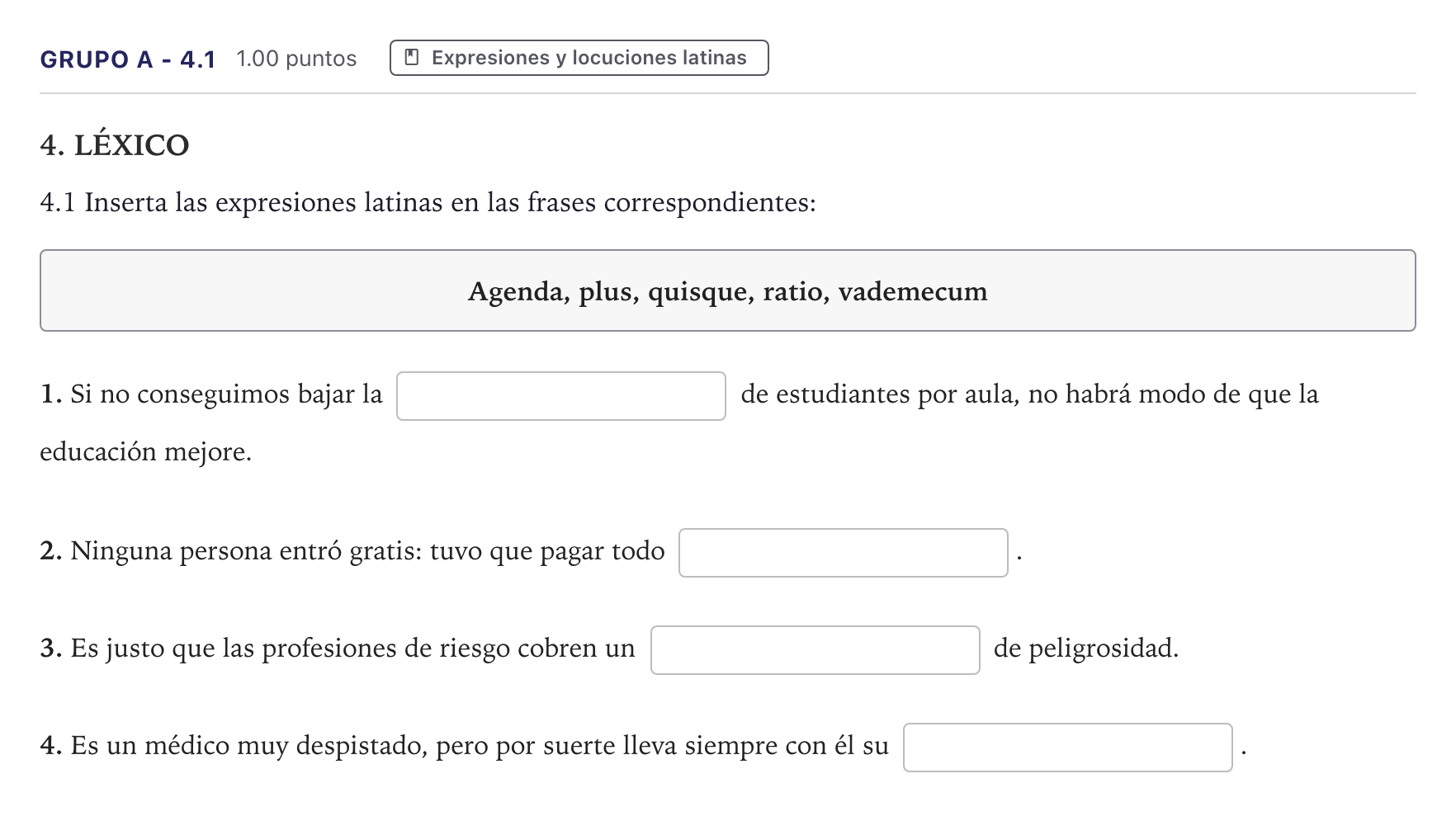Click the "GRUPO A - 4.1" heading
The width and height of the screenshot is (1456, 835).
click(128, 59)
